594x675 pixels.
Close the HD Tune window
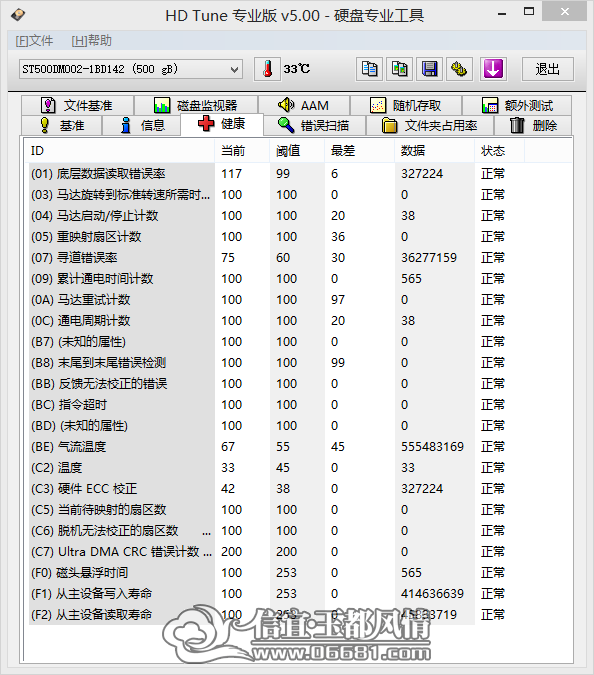tap(564, 12)
